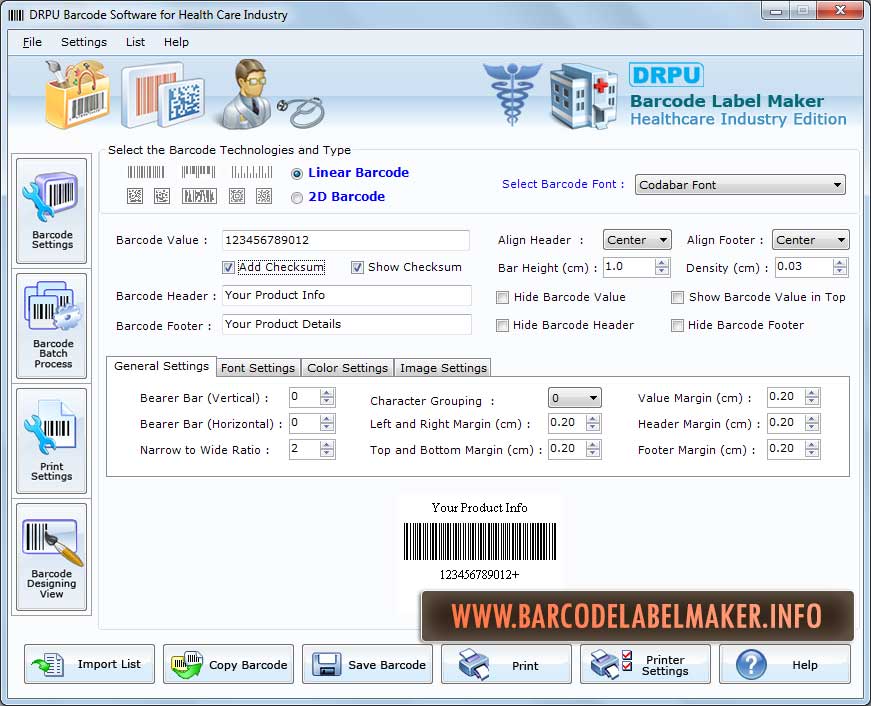Open Align Header dropdown

(637, 240)
